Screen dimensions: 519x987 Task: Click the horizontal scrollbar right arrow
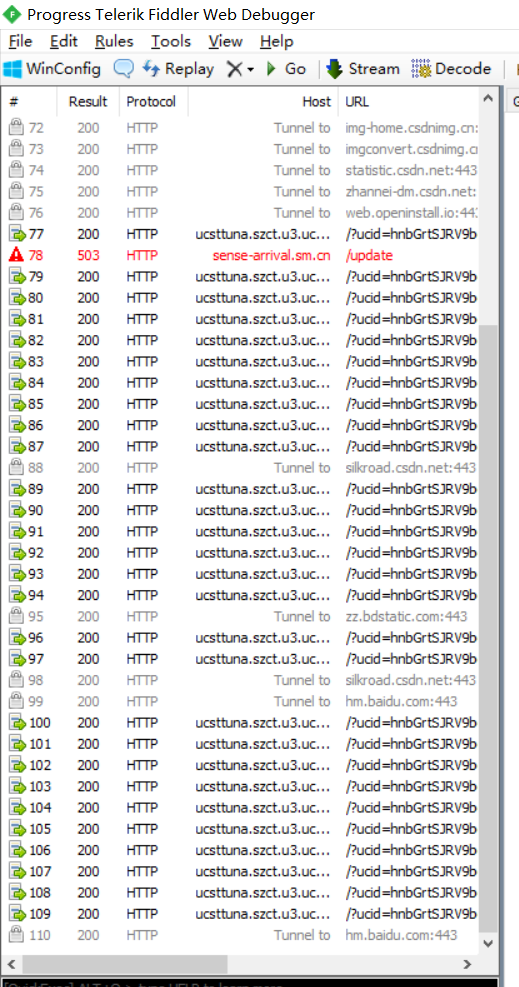click(x=467, y=964)
